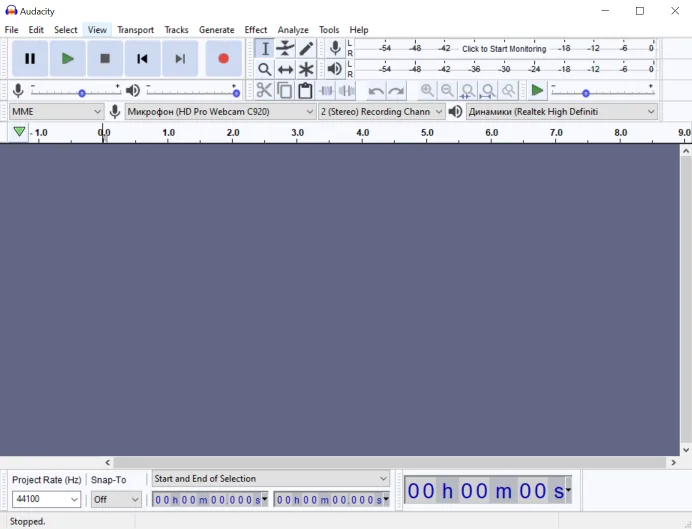692x529 pixels.
Task: Select the Draw (pencil) tool
Action: pos(306,49)
